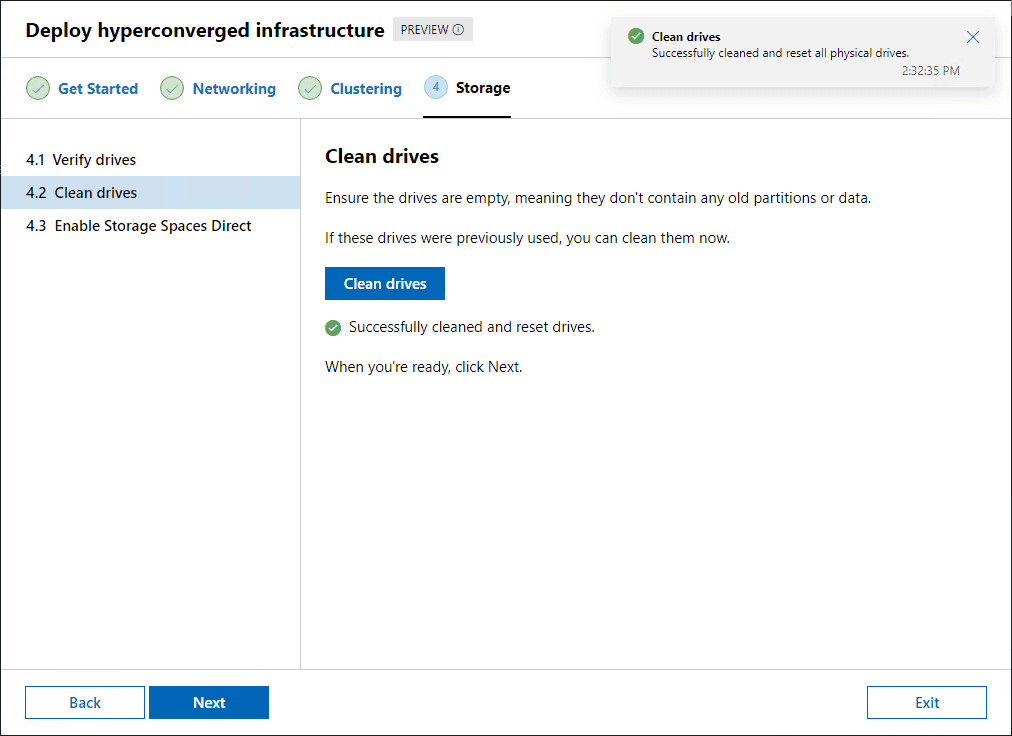Select 4.2 Clean drives step

pyautogui.click(x=82, y=193)
